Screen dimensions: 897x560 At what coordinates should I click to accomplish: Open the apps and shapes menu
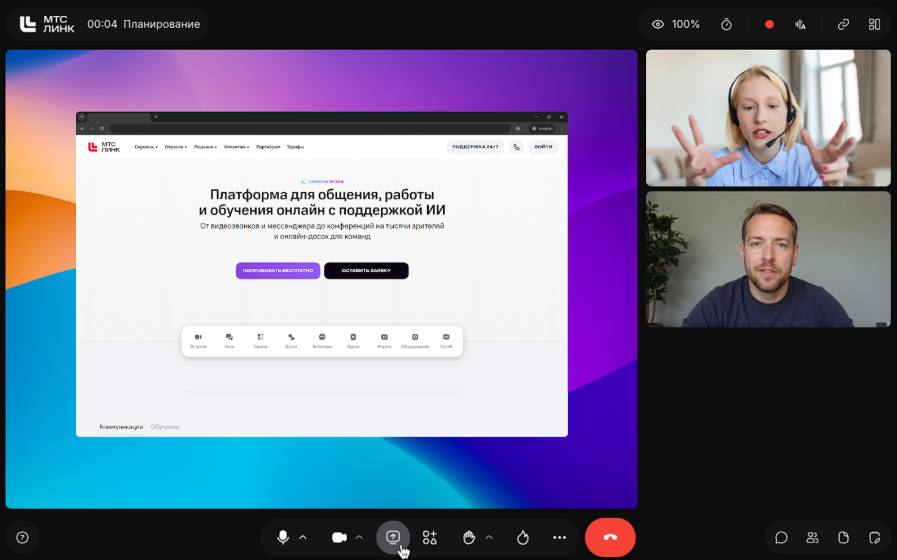(x=430, y=537)
